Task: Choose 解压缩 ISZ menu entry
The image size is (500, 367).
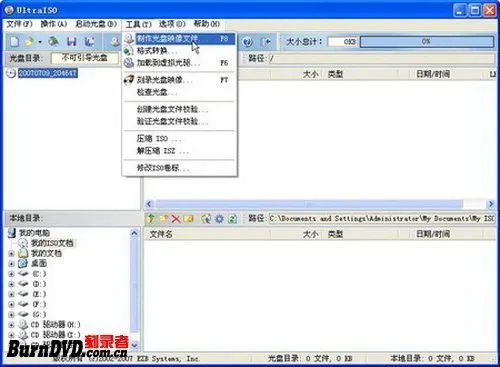Action: [x=180, y=151]
